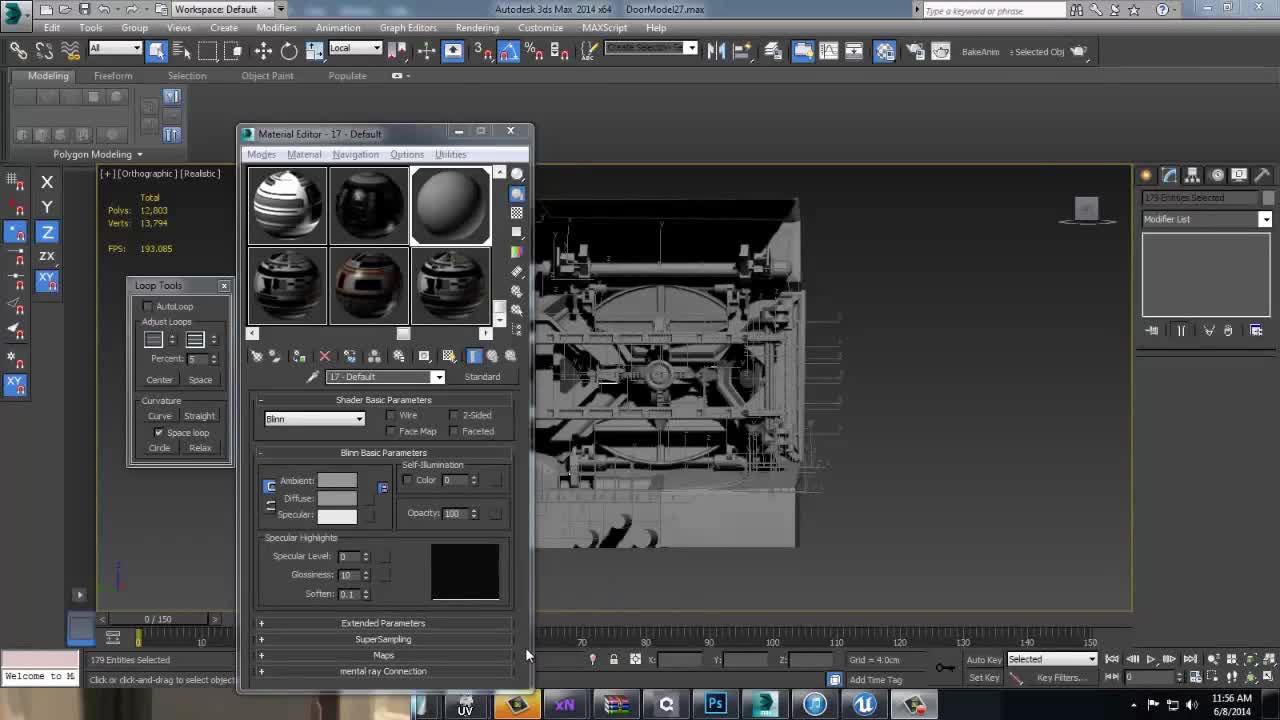Screen dimensions: 1280x720
Task: Open the Rendering menu
Action: point(477,28)
